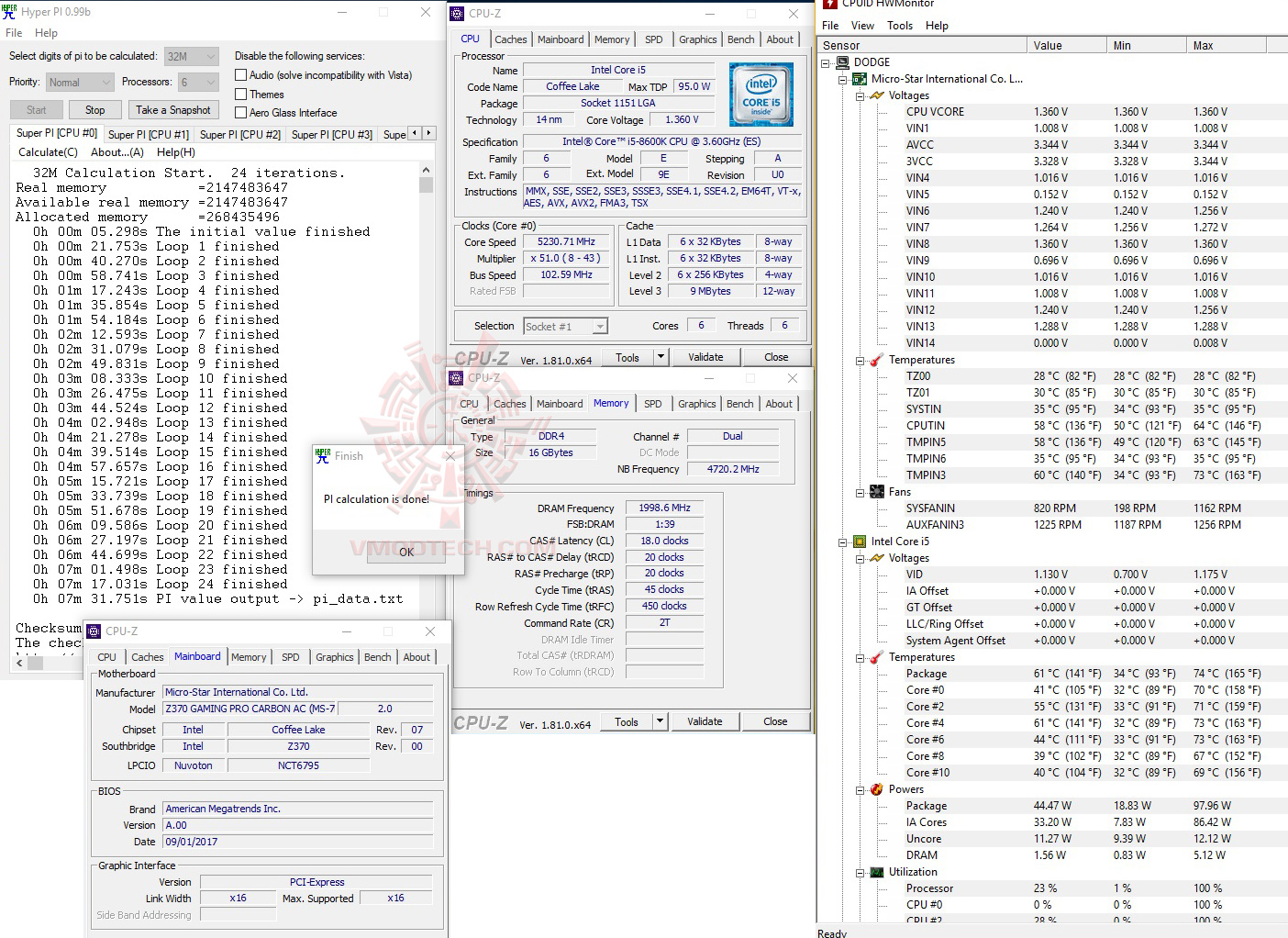Viewport: 1288px width, 938px height.
Task: Click the CPU-Z icon on the Mainboard window titlebar
Action: coord(93,631)
